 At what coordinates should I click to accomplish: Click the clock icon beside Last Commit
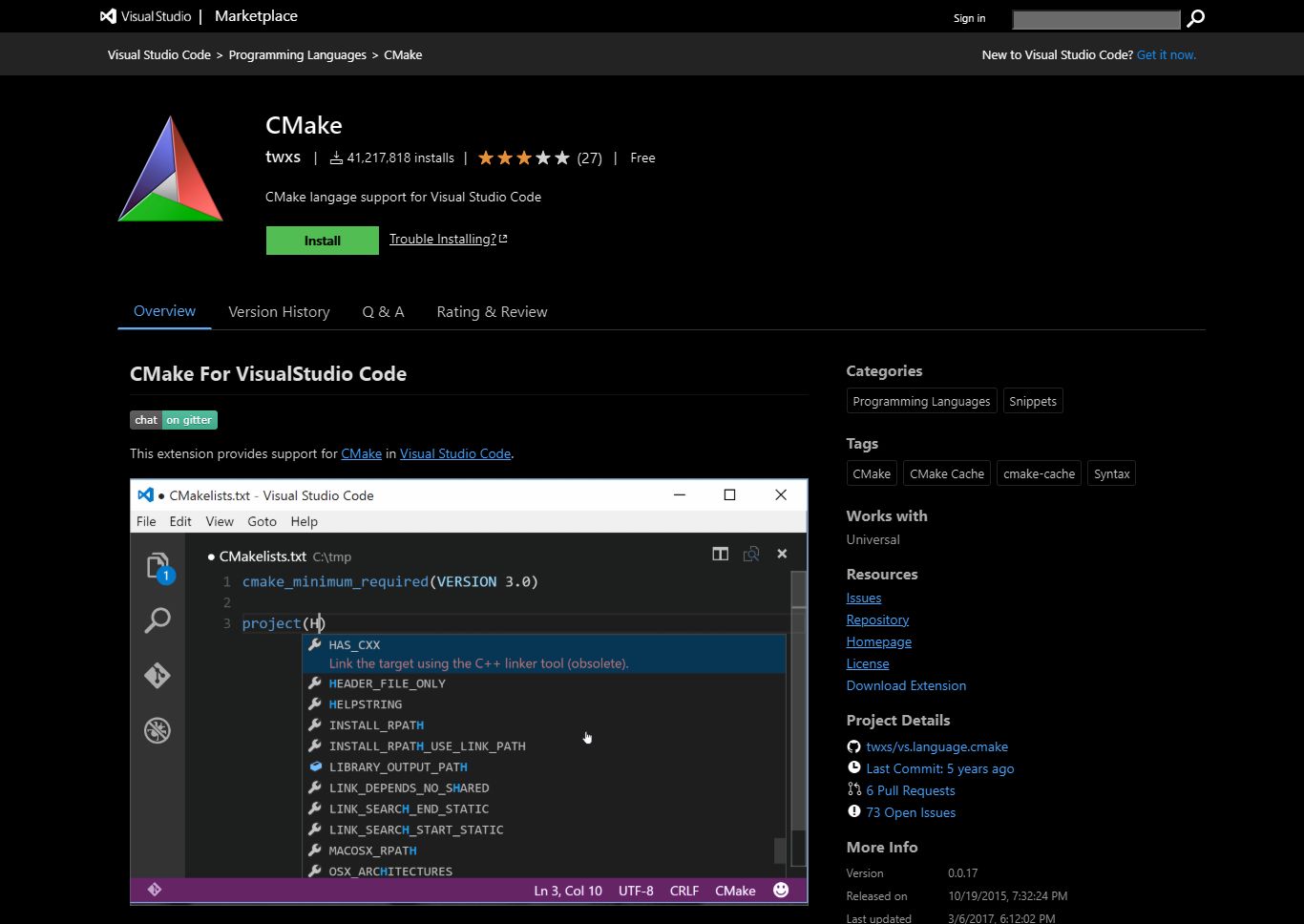click(854, 767)
